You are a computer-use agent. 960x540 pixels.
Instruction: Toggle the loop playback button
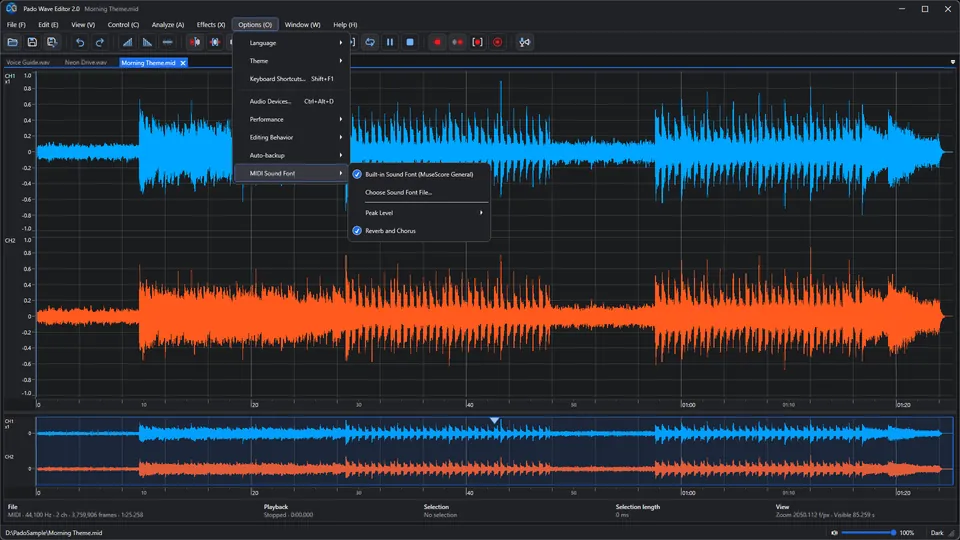coord(370,42)
